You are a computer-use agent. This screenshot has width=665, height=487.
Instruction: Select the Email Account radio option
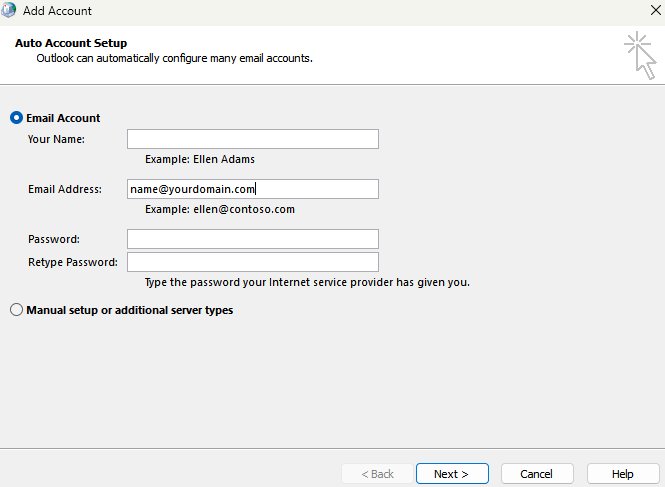click(16, 118)
